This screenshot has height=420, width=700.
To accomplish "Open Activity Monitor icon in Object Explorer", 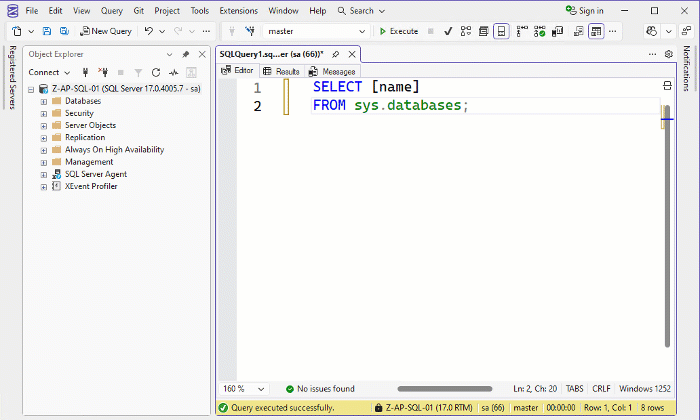I will (173, 72).
